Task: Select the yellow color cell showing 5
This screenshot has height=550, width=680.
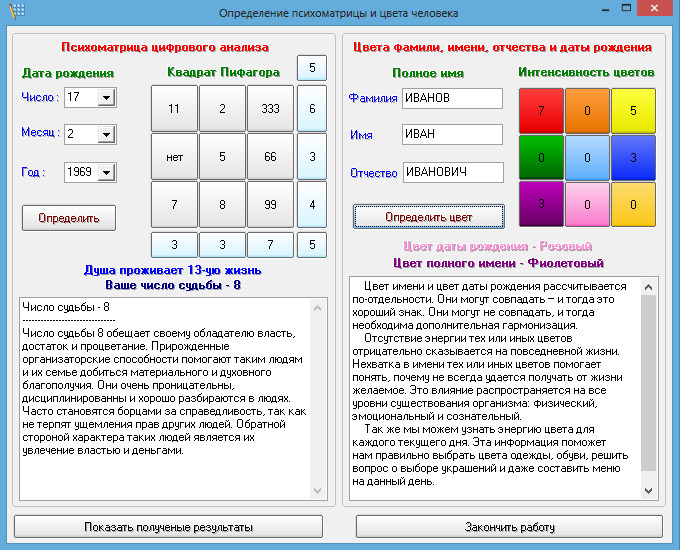Action: pyautogui.click(x=633, y=111)
